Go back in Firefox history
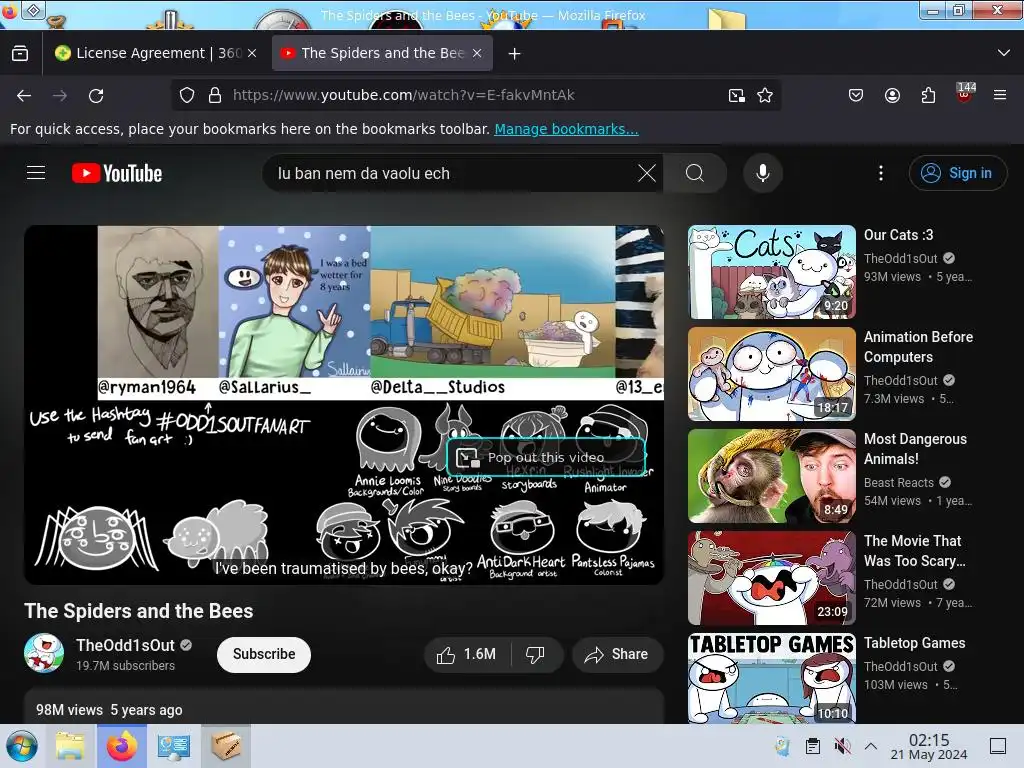 (x=24, y=96)
